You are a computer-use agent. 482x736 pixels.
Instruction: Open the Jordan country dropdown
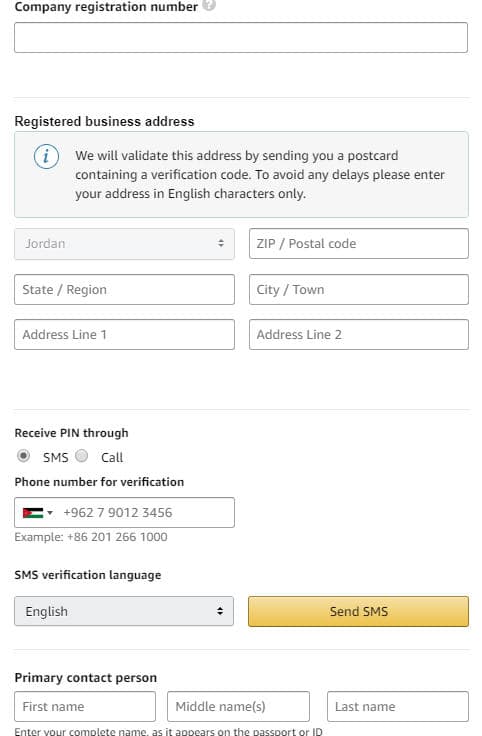tap(124, 244)
